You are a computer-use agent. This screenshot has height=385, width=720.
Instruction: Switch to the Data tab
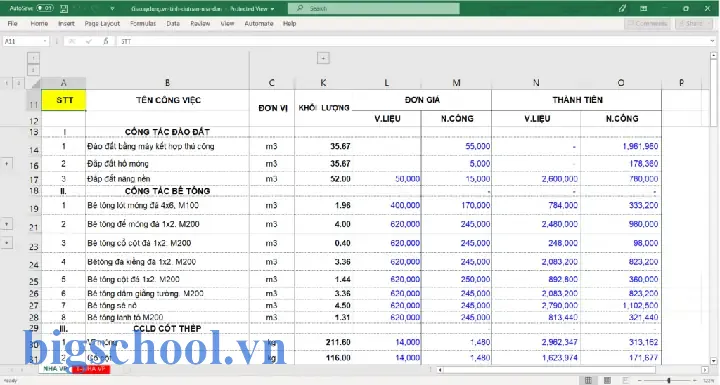(173, 23)
